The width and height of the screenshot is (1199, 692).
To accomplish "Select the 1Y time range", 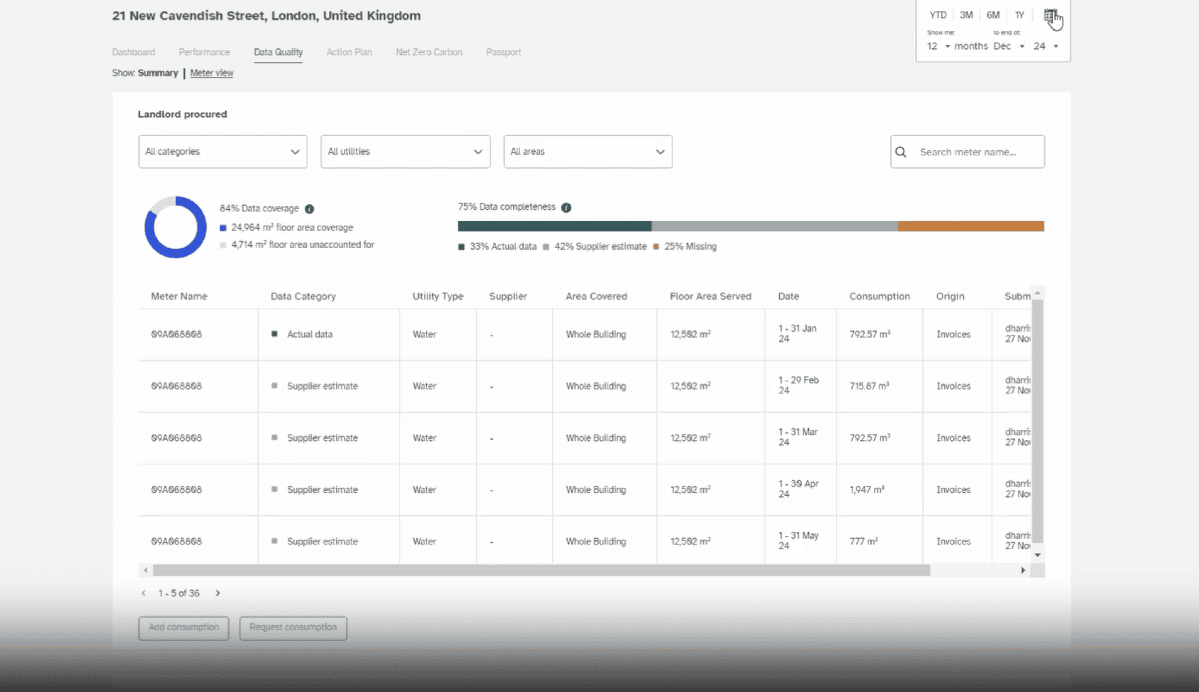I will pos(1019,15).
